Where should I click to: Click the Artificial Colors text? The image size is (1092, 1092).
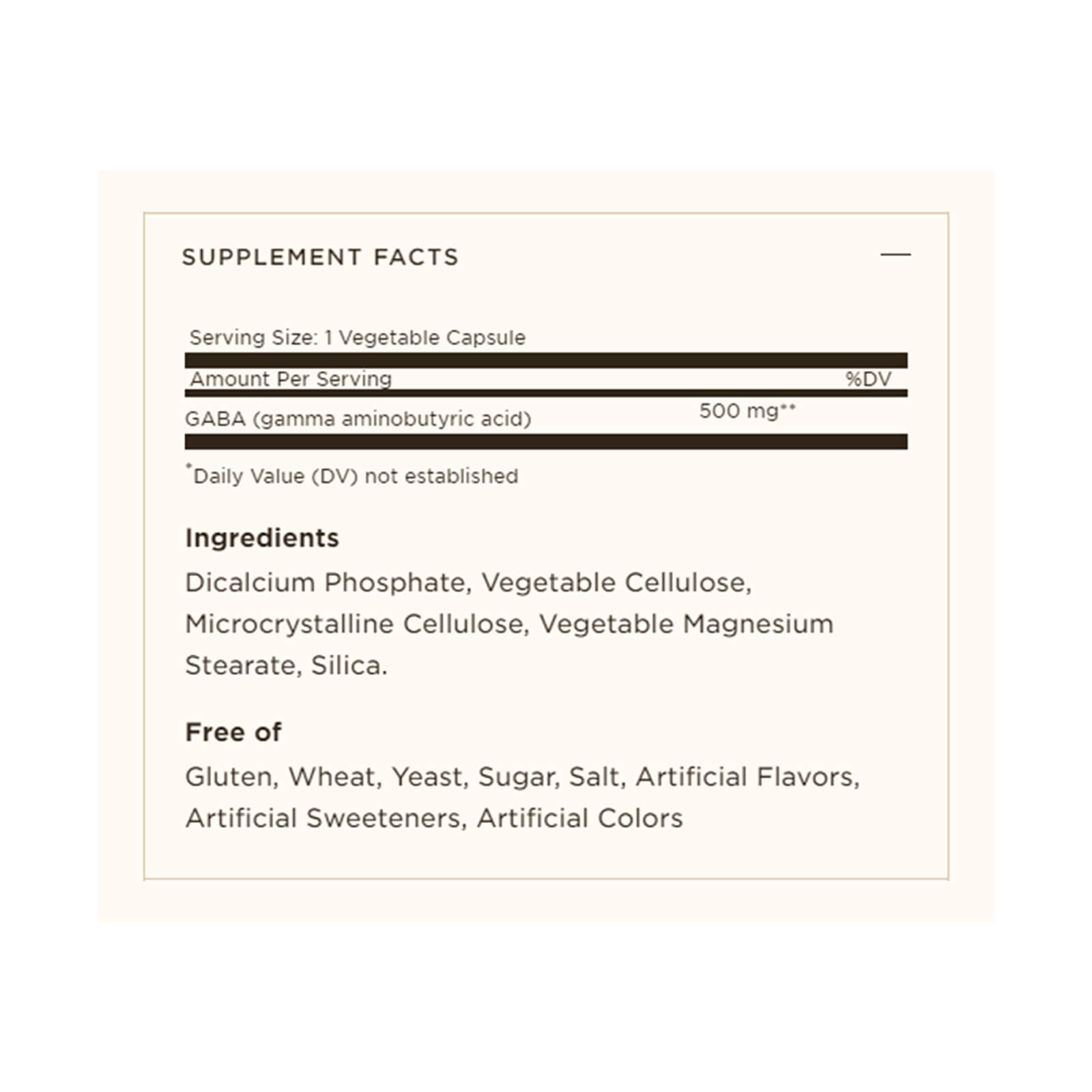click(579, 818)
